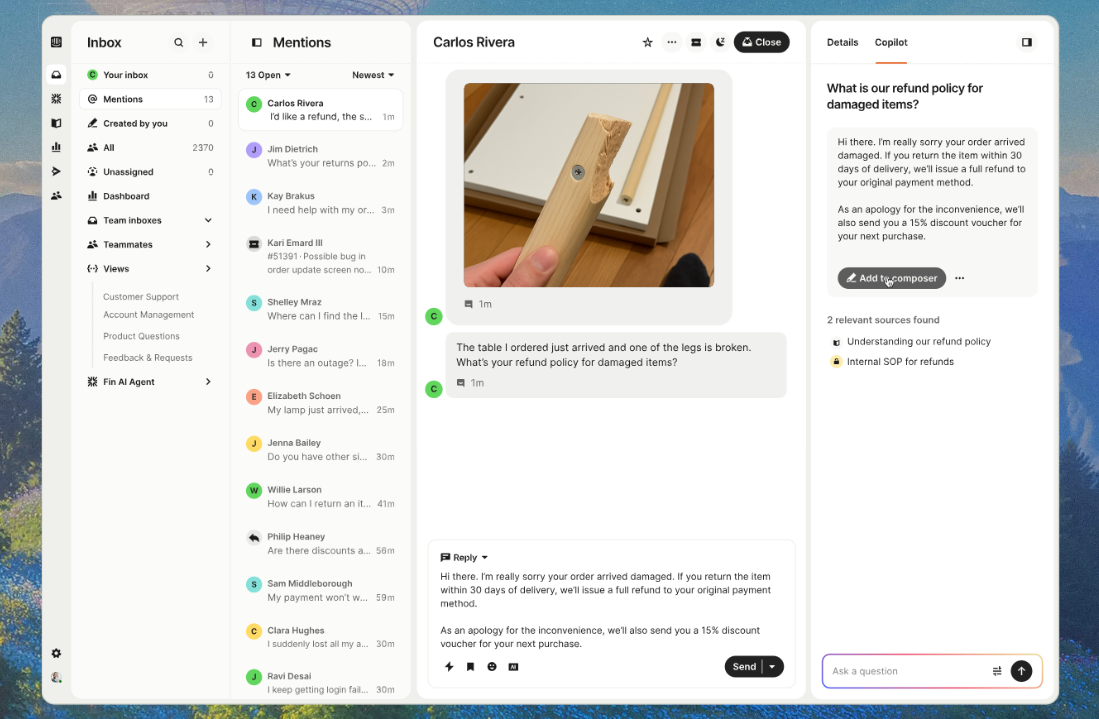Click the bookmark icon in the composer toolbar
Viewport: 1099px width, 719px height.
coord(470,667)
